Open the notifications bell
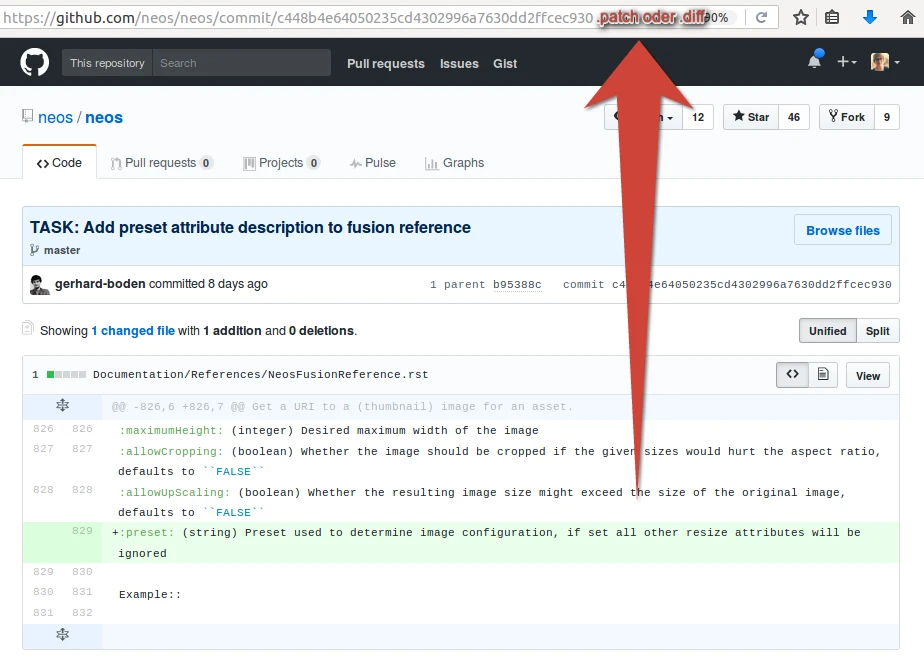The height and width of the screenshot is (661, 924). point(814,60)
